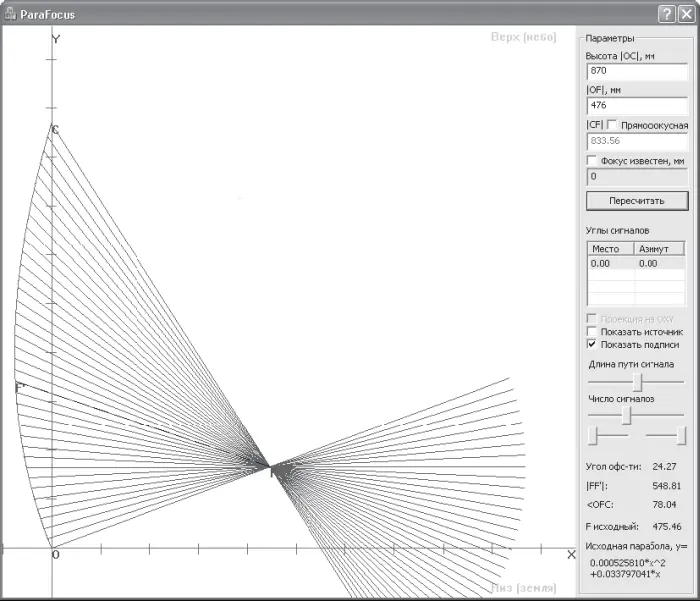The height and width of the screenshot is (601, 700).
Task: Click the origin 0 label on plot
Action: pos(56,555)
